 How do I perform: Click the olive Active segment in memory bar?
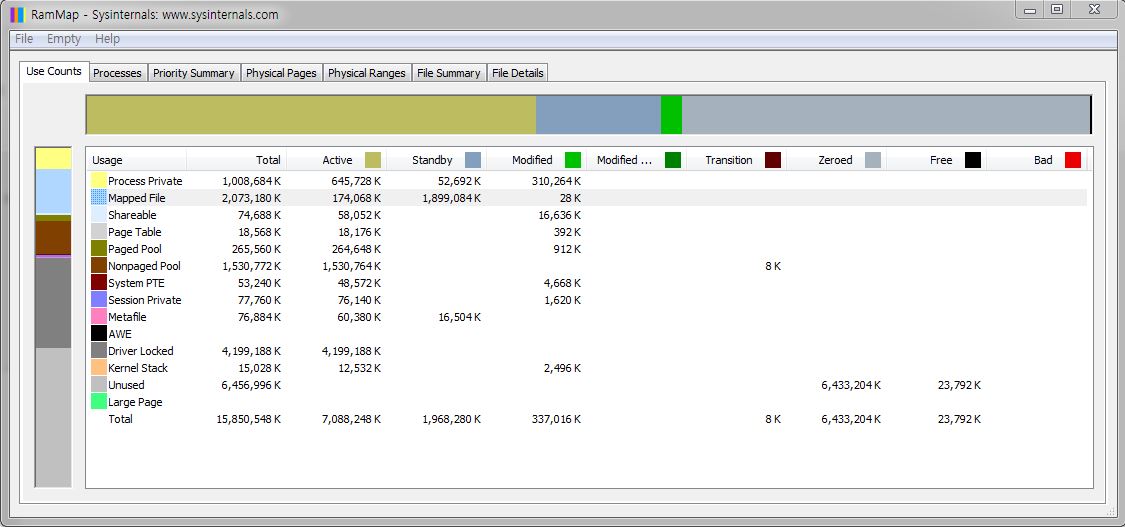pyautogui.click(x=311, y=115)
